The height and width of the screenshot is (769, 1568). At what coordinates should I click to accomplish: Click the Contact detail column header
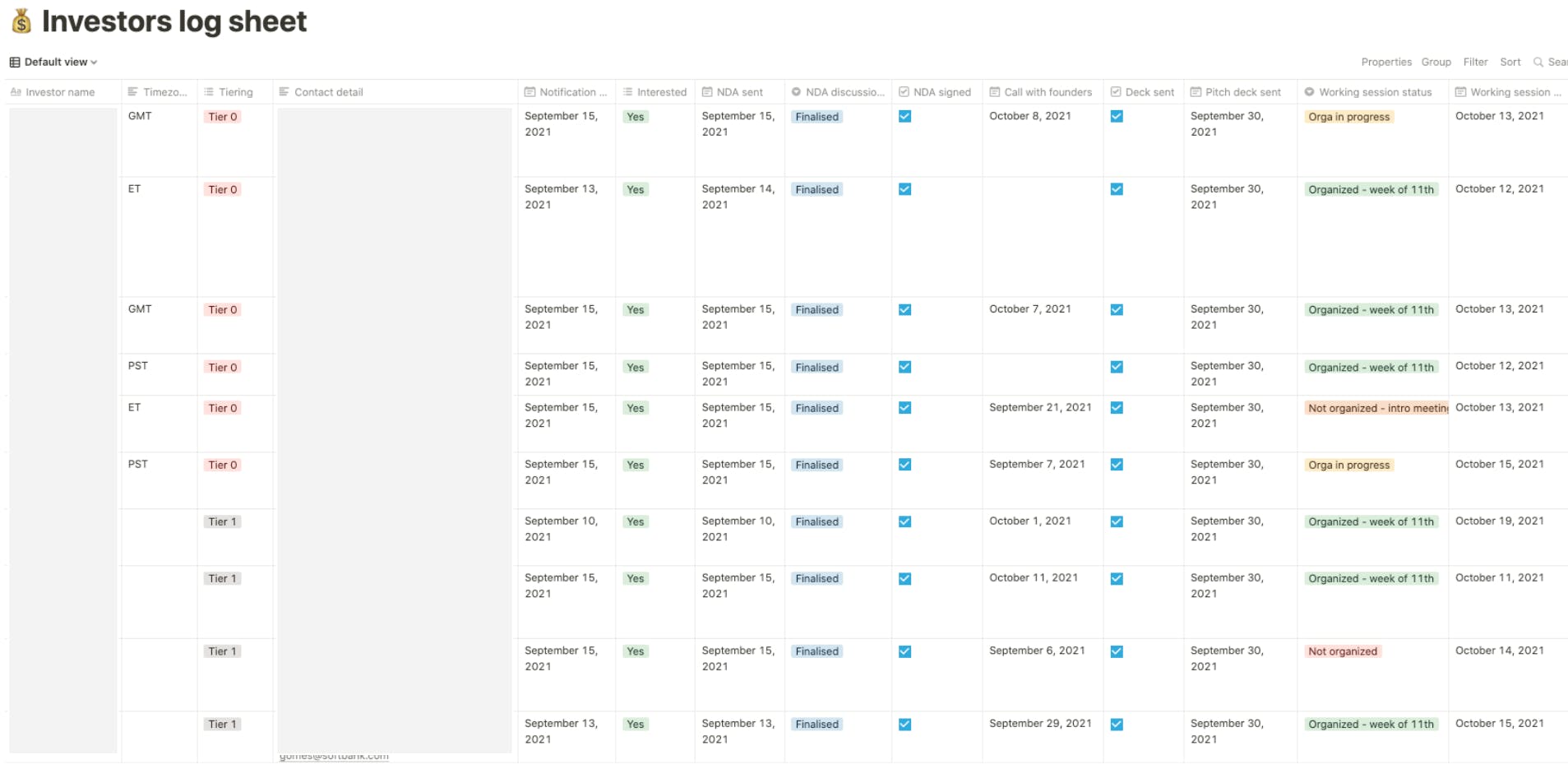[x=395, y=92]
